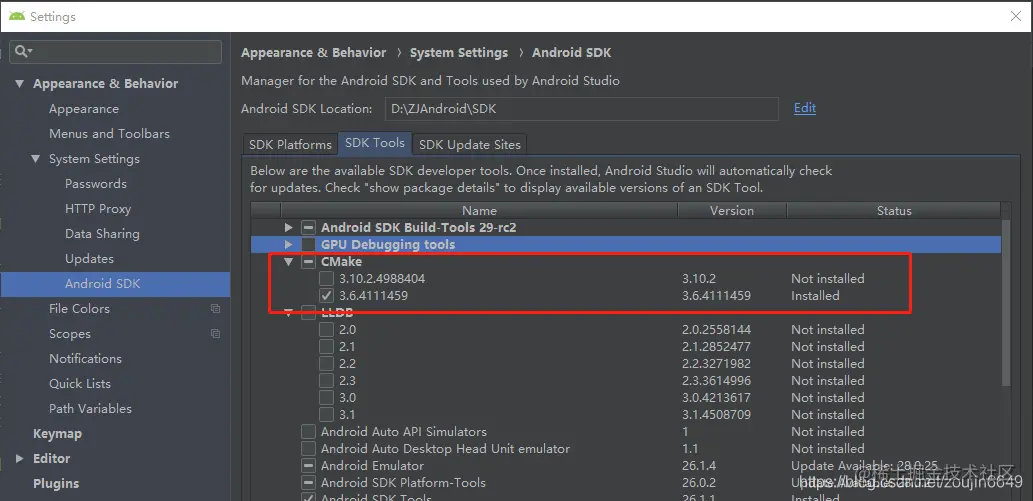Expand the Editor section
Screen dimensions: 1033x501
click(19, 458)
